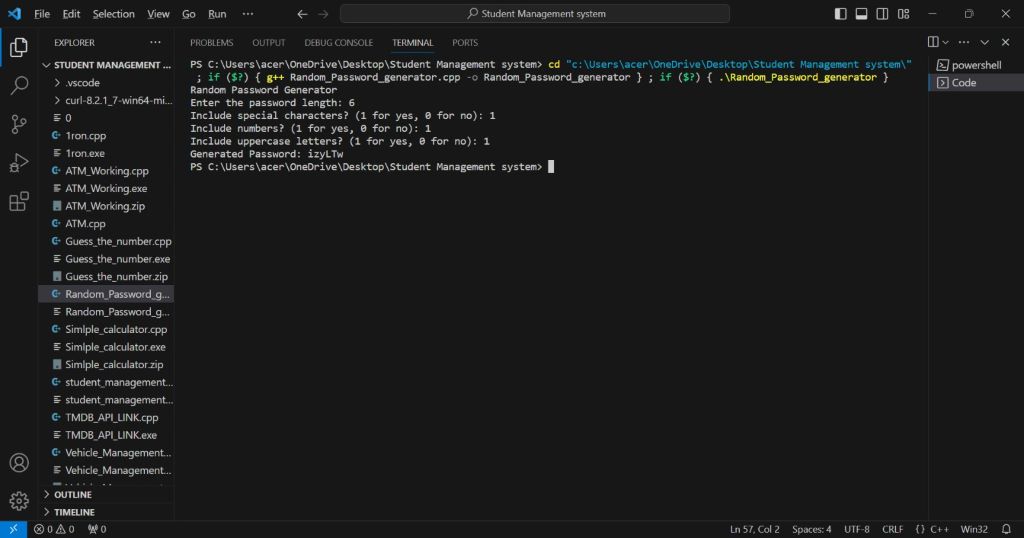The image size is (1024, 538).
Task: Open the remote window status icon
Action: click(13, 529)
